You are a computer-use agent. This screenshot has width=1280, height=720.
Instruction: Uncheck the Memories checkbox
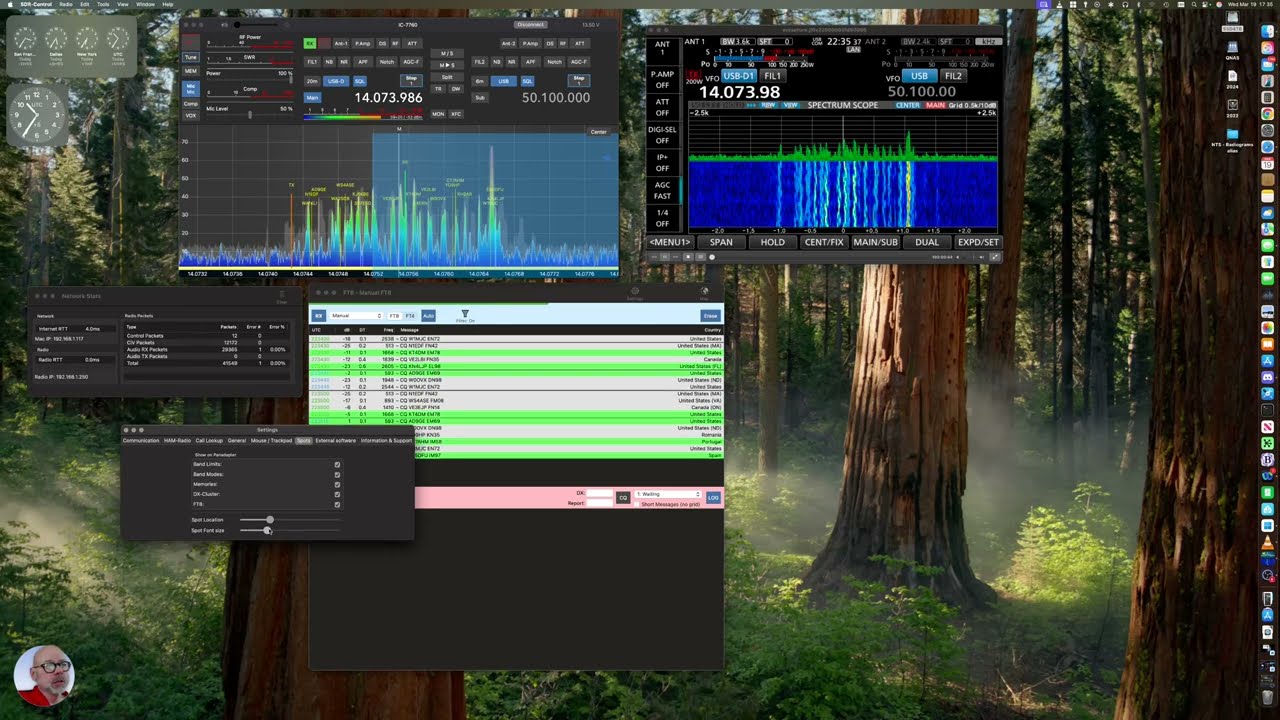[x=337, y=484]
